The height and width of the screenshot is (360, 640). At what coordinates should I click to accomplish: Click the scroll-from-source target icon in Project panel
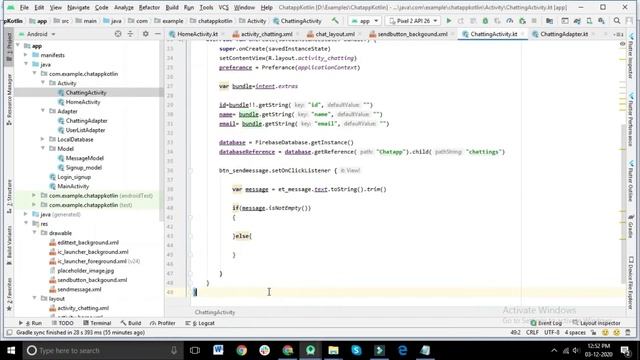(x=118, y=34)
